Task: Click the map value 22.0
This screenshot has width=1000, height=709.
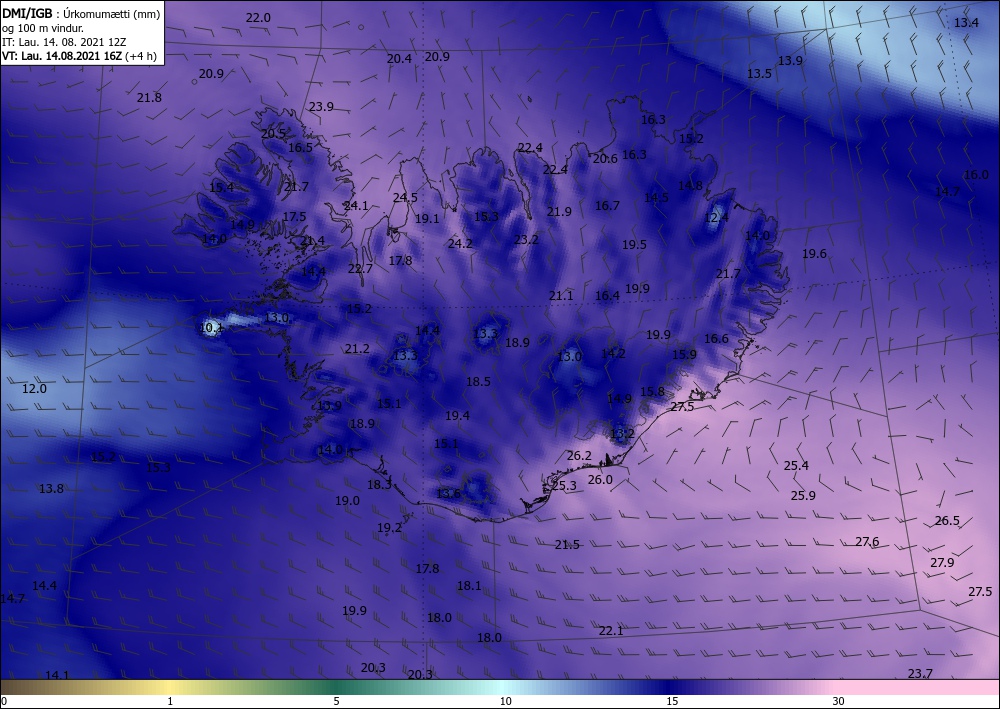Action: coord(258,18)
